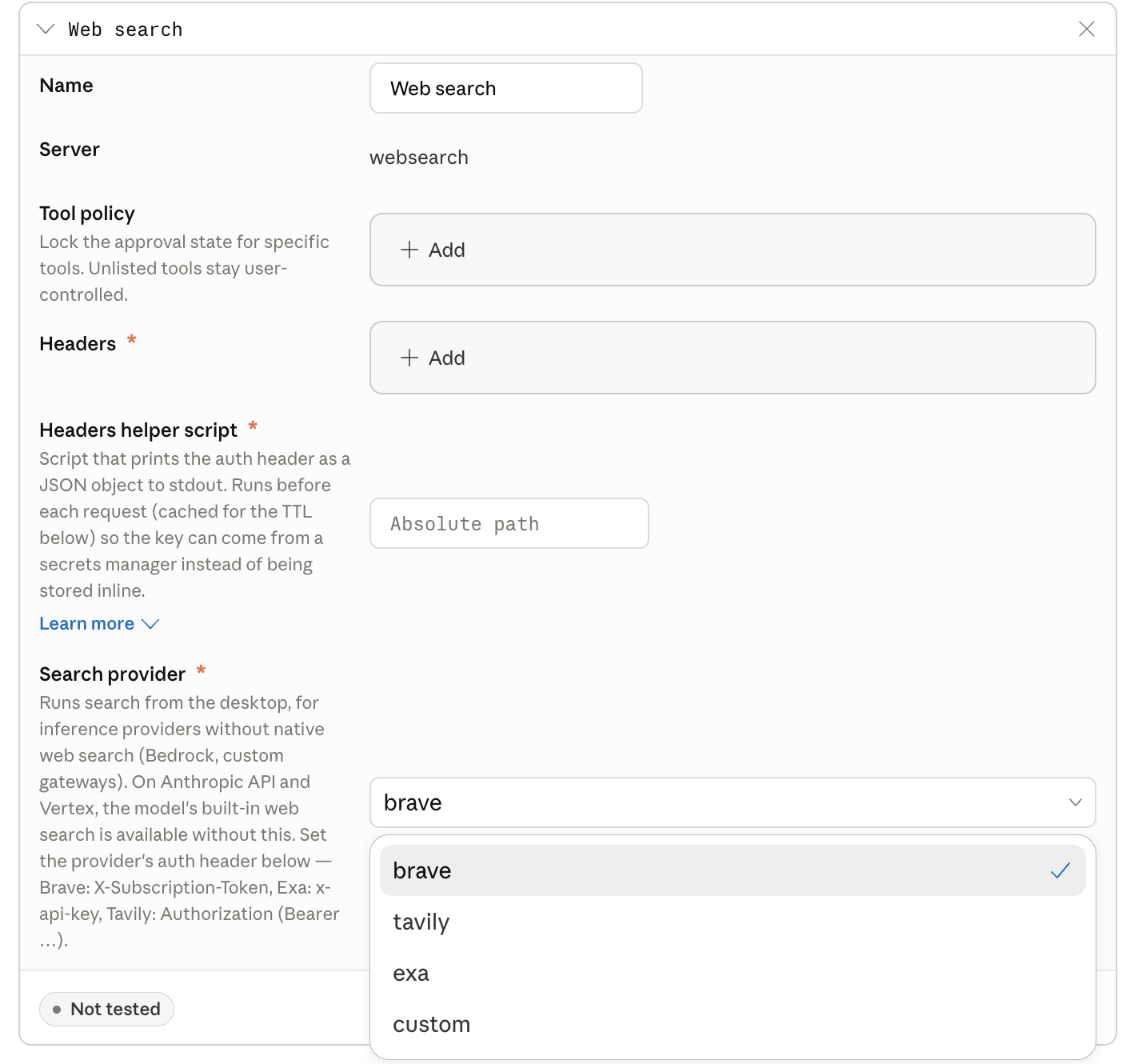Click the Name label

[x=66, y=86]
